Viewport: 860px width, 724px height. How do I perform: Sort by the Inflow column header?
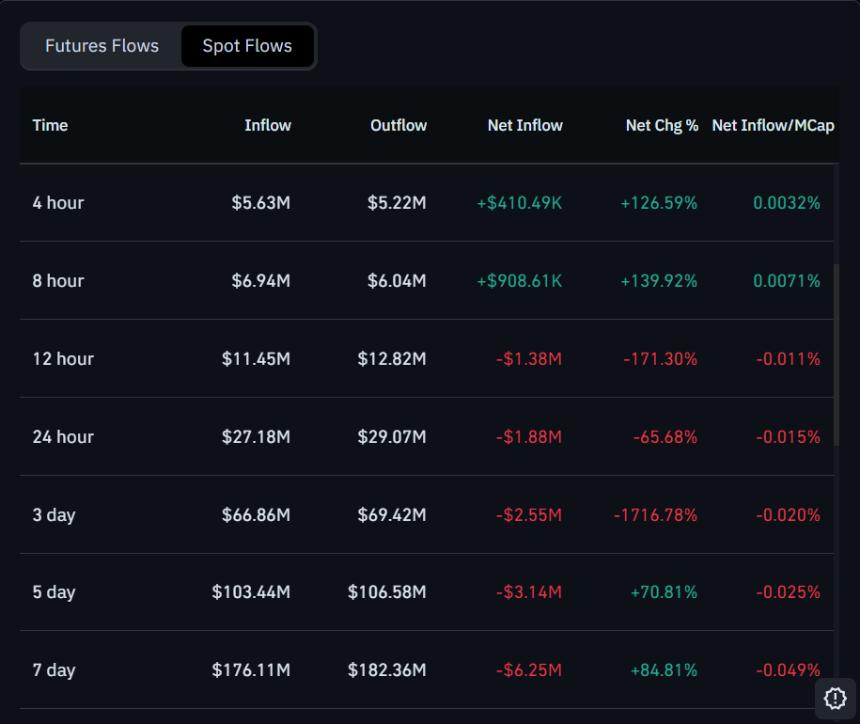pos(268,125)
